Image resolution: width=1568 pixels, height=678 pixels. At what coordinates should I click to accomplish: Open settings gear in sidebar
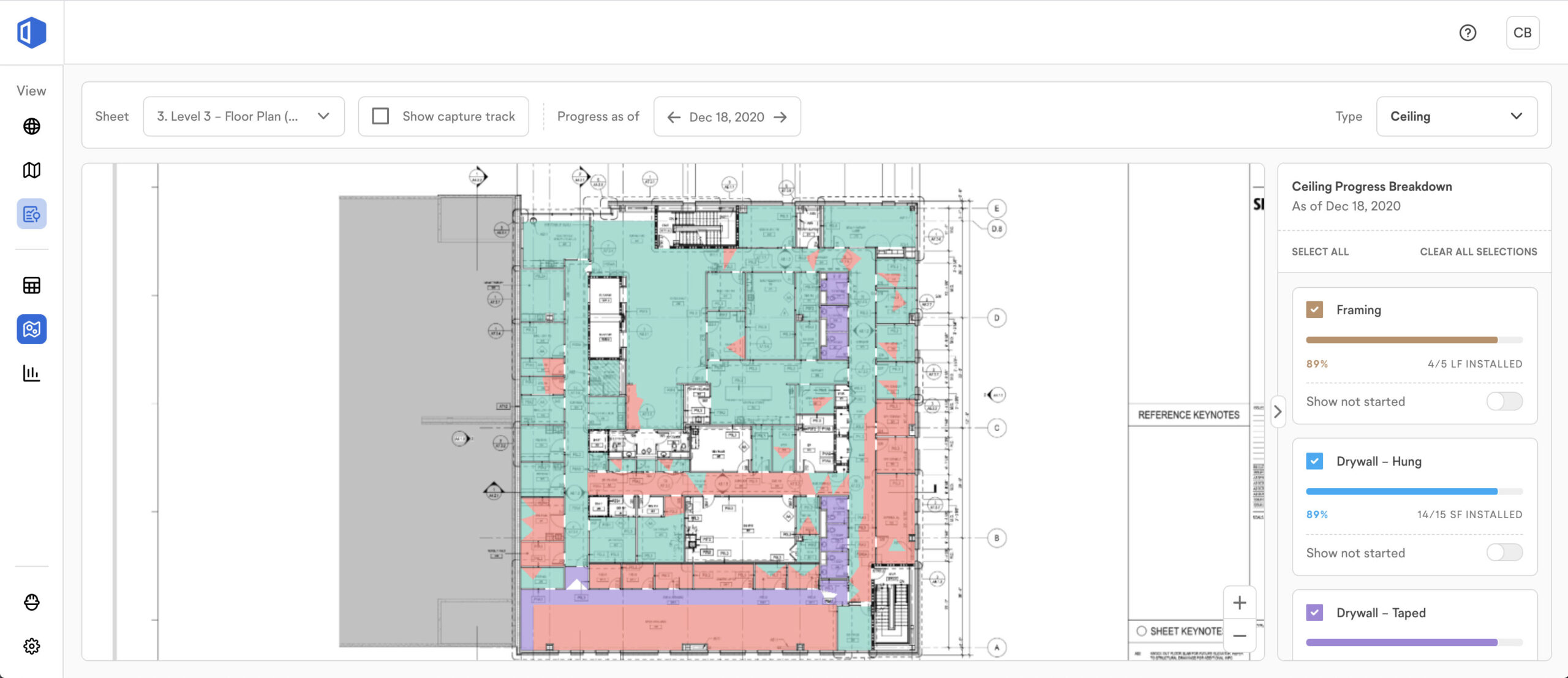pos(32,646)
